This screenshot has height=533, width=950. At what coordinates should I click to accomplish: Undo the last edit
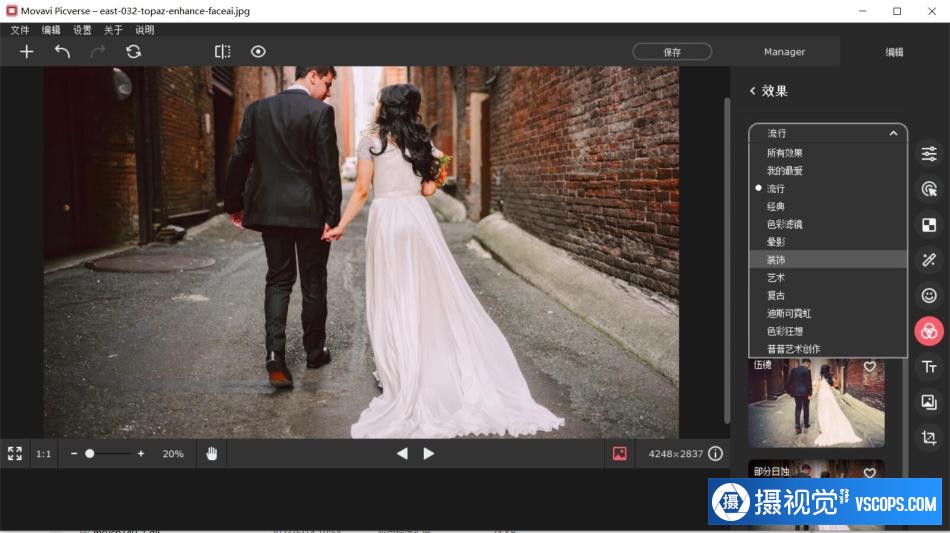(x=62, y=51)
